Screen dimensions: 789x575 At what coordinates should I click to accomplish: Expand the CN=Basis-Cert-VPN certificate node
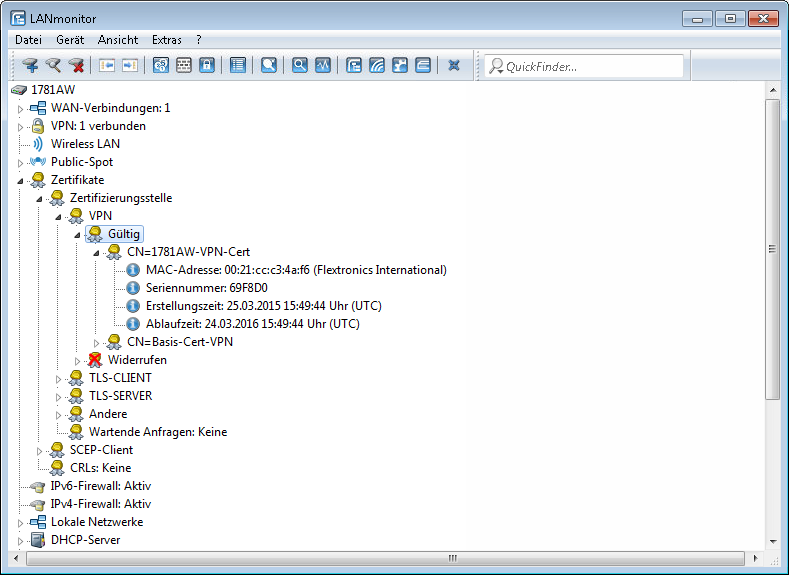click(96, 342)
